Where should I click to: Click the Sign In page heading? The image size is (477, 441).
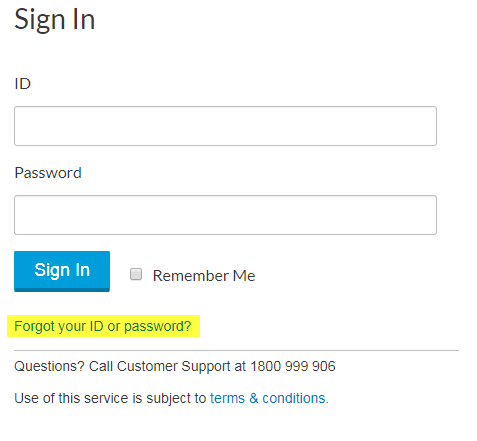point(55,20)
